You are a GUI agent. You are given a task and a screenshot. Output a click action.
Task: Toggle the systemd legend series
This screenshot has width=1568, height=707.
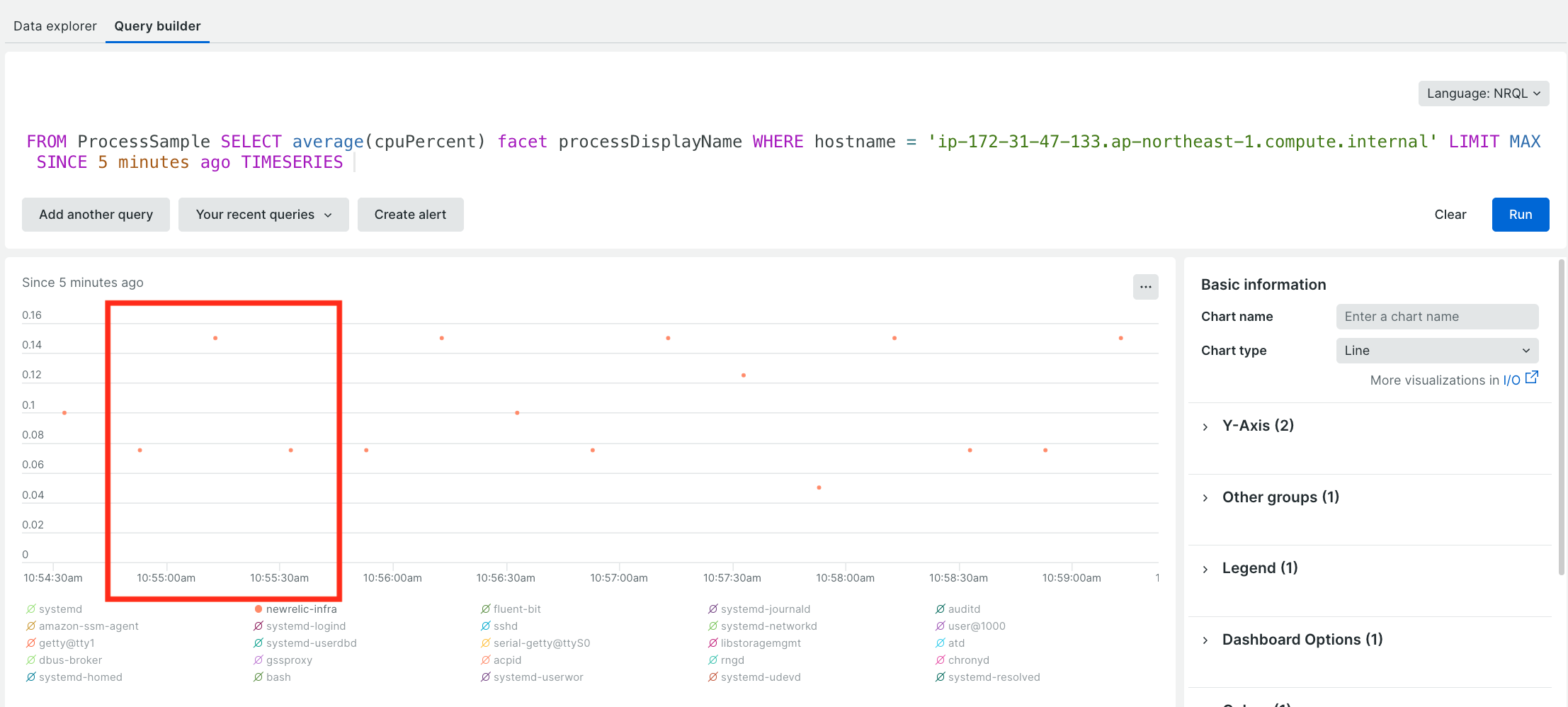[55, 609]
